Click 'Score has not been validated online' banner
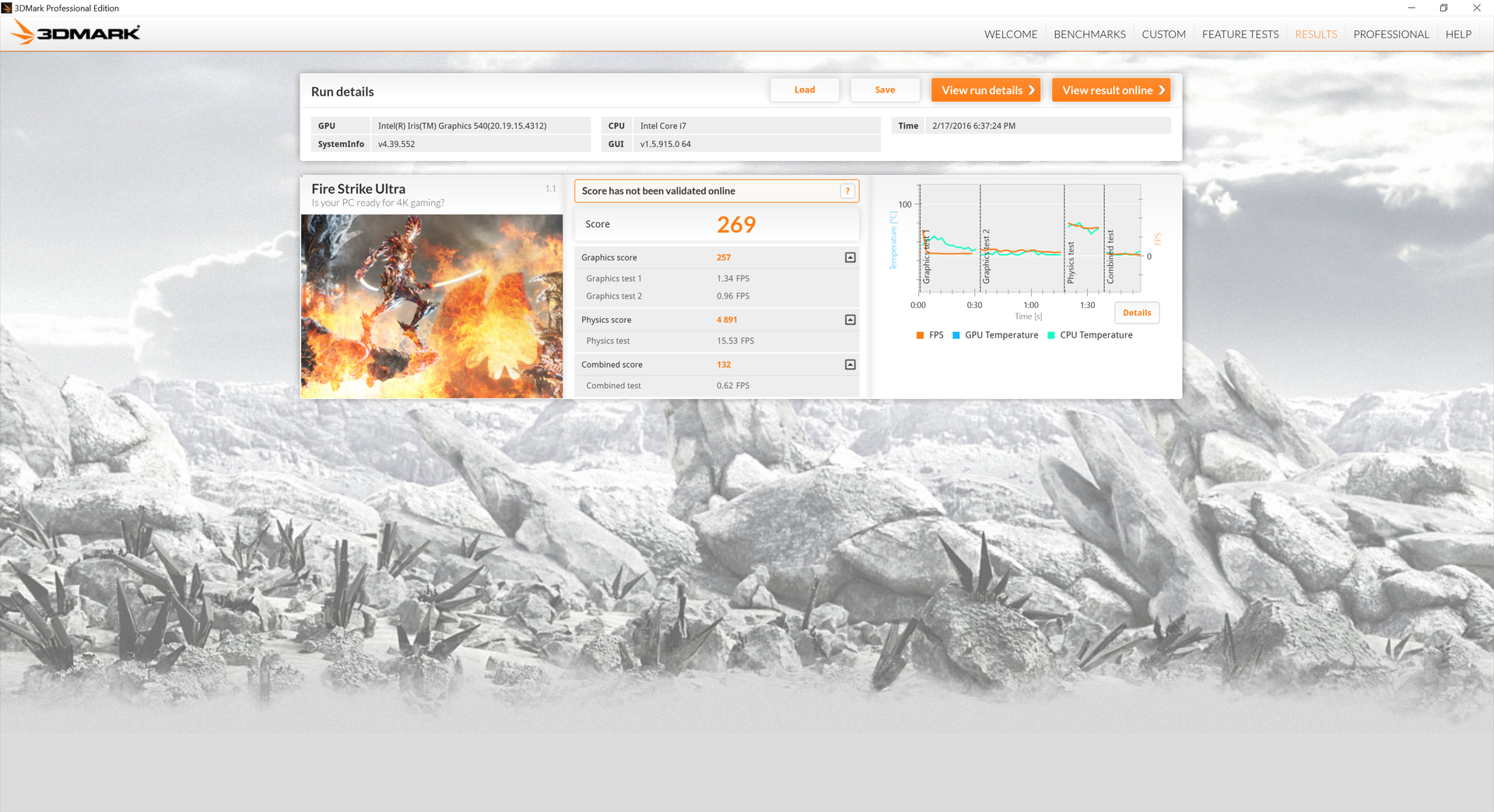This screenshot has height=812, width=1494. click(x=717, y=191)
